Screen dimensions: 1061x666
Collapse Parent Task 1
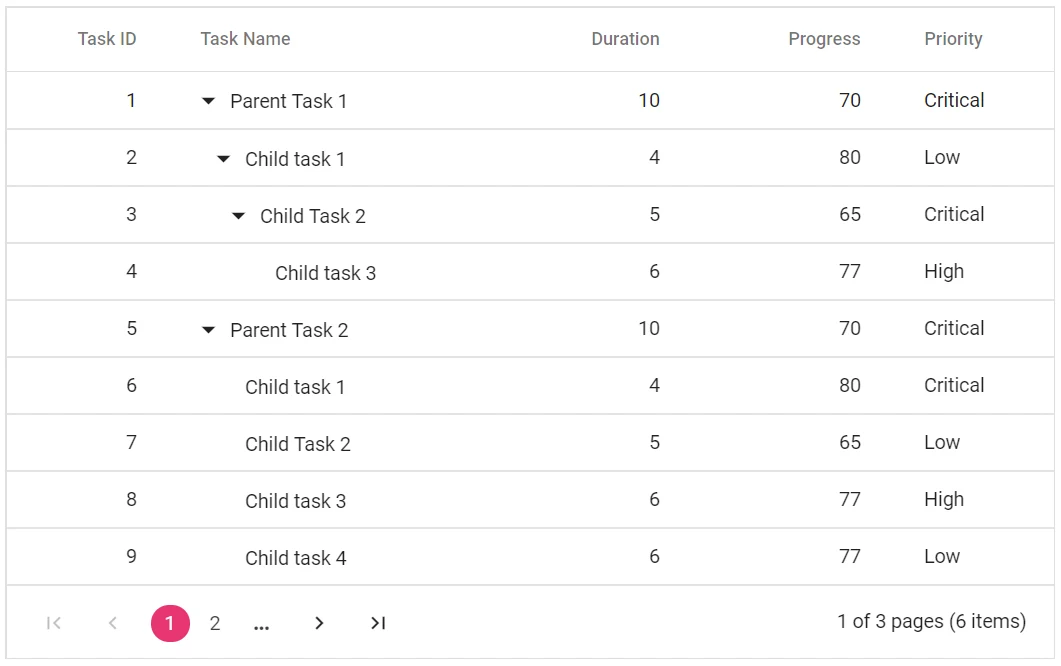(207, 100)
